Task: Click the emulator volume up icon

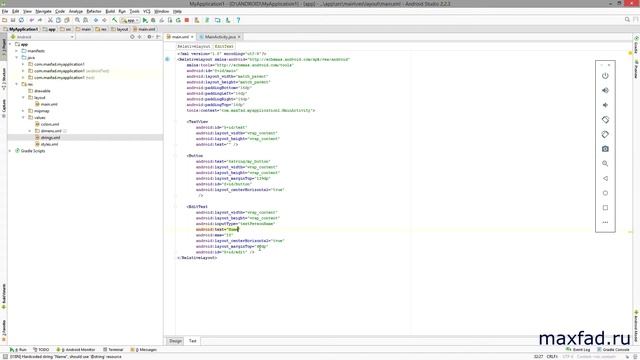Action: pyautogui.click(x=605, y=91)
